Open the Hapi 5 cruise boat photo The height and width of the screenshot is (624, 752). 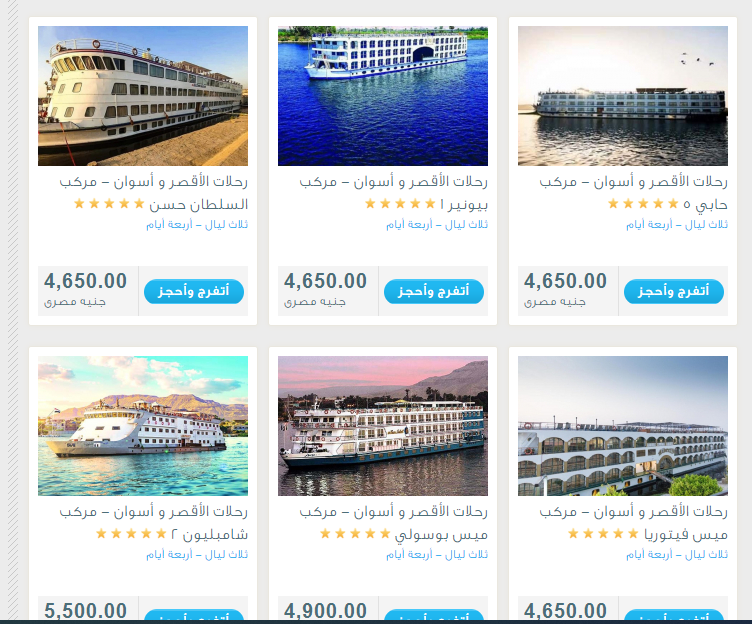tap(623, 96)
